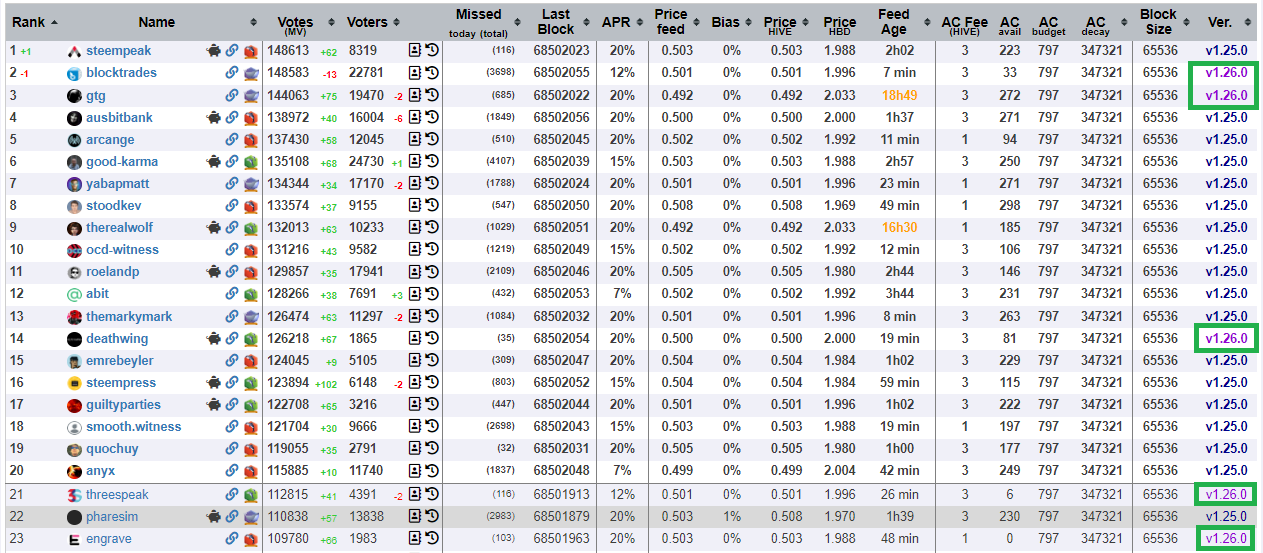Open therealwolf witness name link

point(120,227)
